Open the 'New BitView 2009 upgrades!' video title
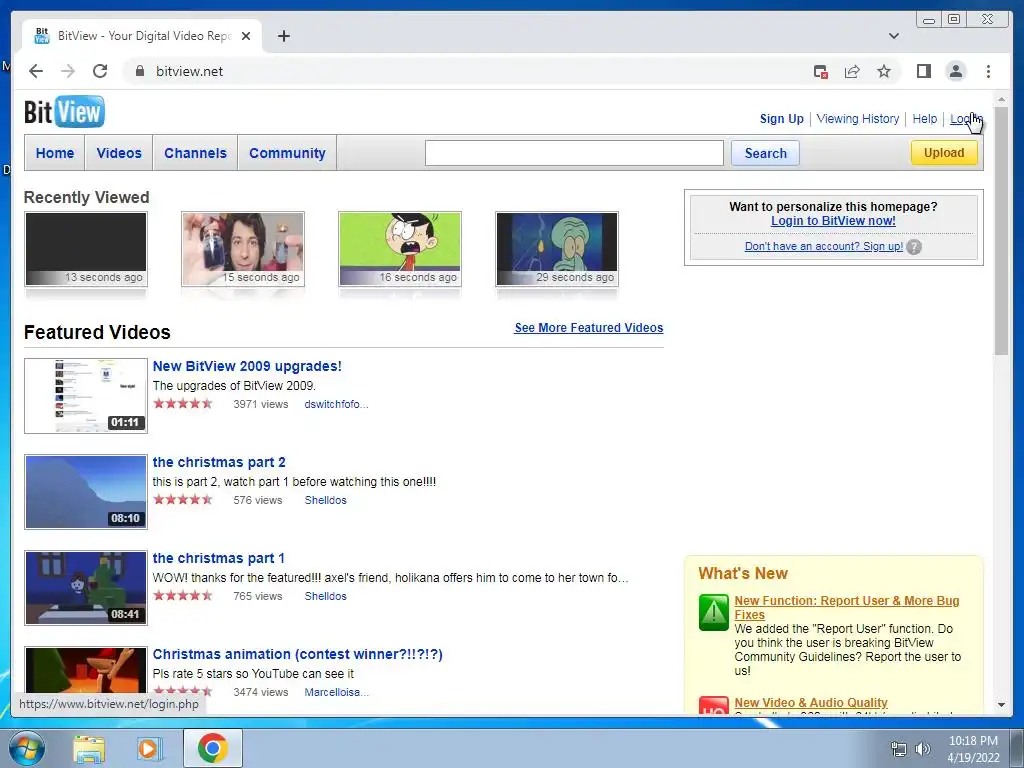This screenshot has height=768, width=1024. tap(247, 366)
